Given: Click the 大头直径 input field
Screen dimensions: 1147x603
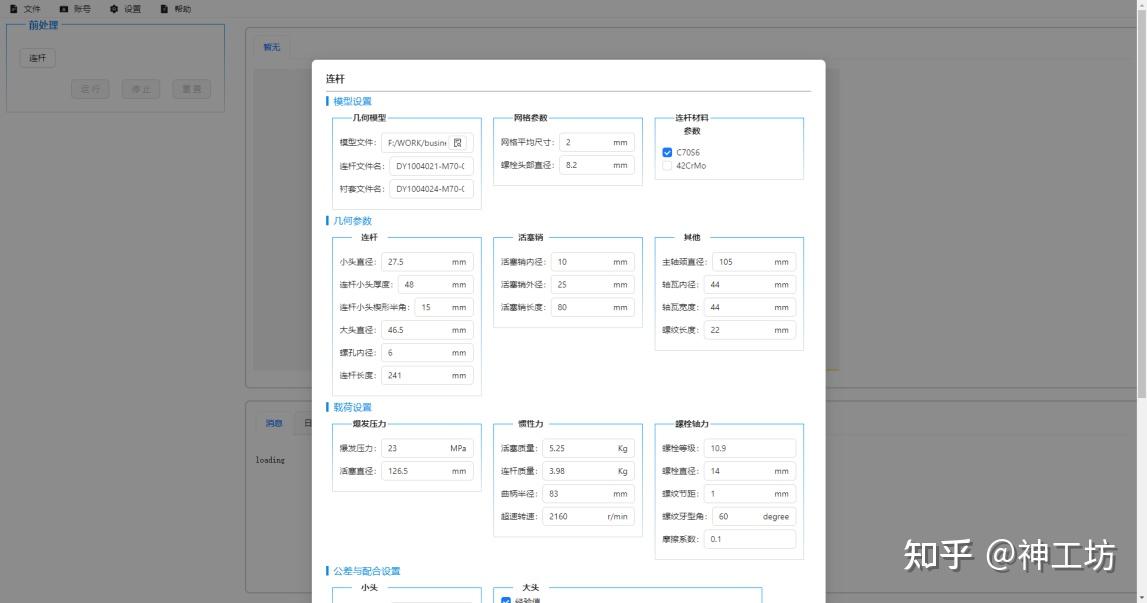Looking at the screenshot, I should (427, 330).
